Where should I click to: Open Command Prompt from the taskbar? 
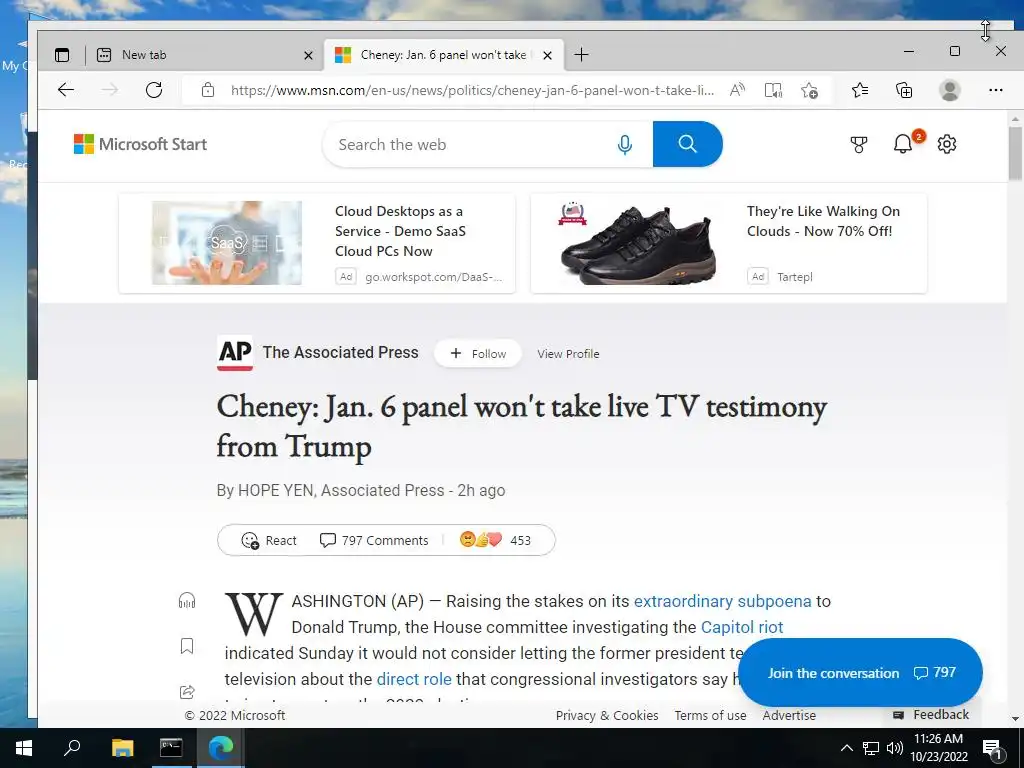[x=171, y=748]
